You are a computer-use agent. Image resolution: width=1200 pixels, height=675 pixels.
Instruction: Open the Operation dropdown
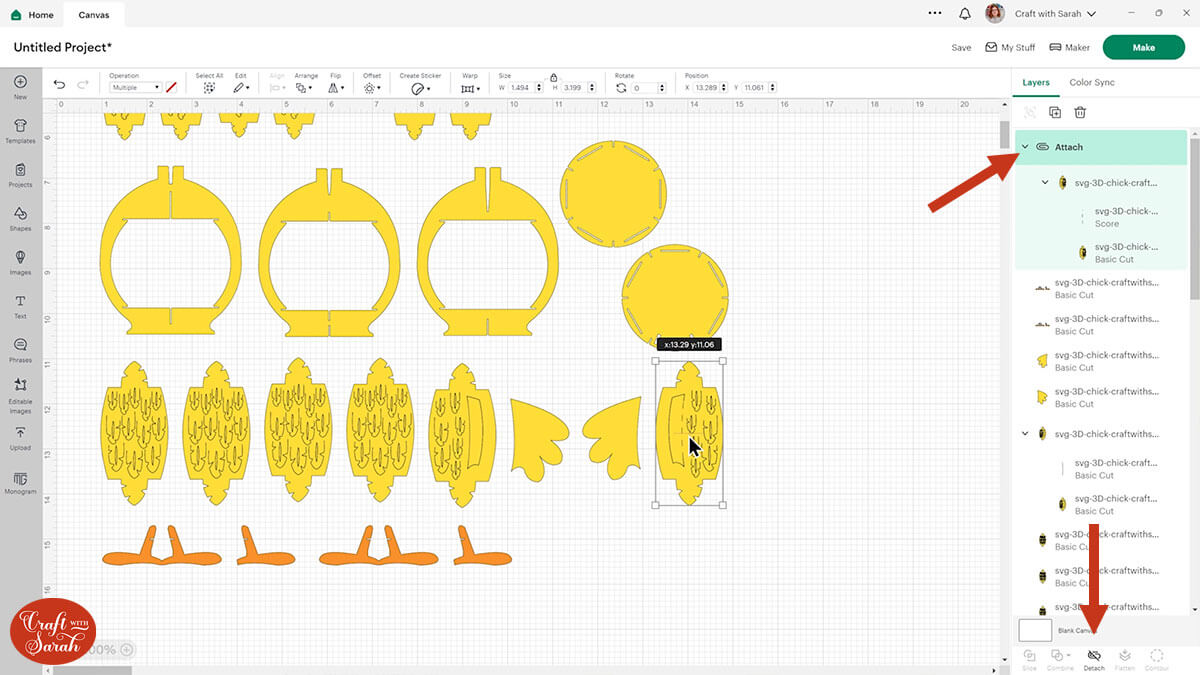[135, 88]
